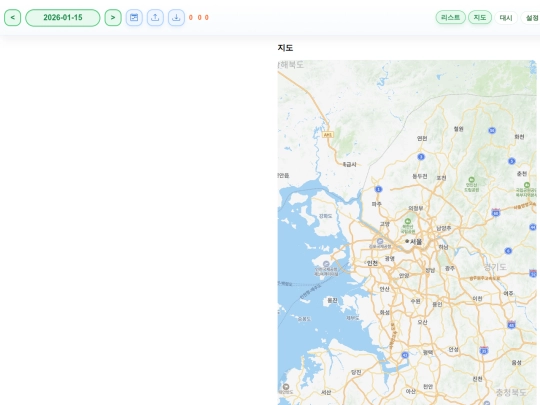Image resolution: width=540 pixels, height=405 pixels.
Task: Click the 서울 label on the map
Action: [x=416, y=242]
